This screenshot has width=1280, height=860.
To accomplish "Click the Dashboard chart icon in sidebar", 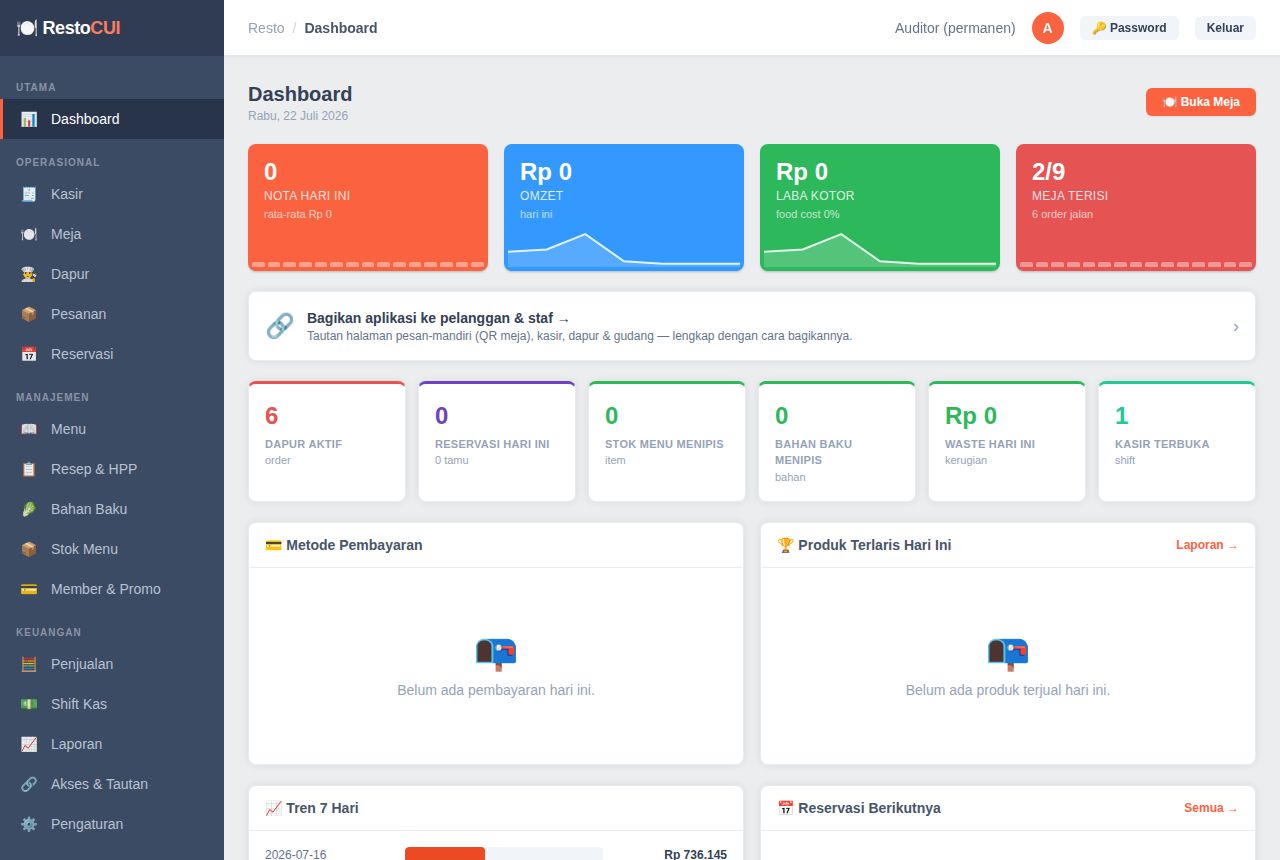I will 29,119.
